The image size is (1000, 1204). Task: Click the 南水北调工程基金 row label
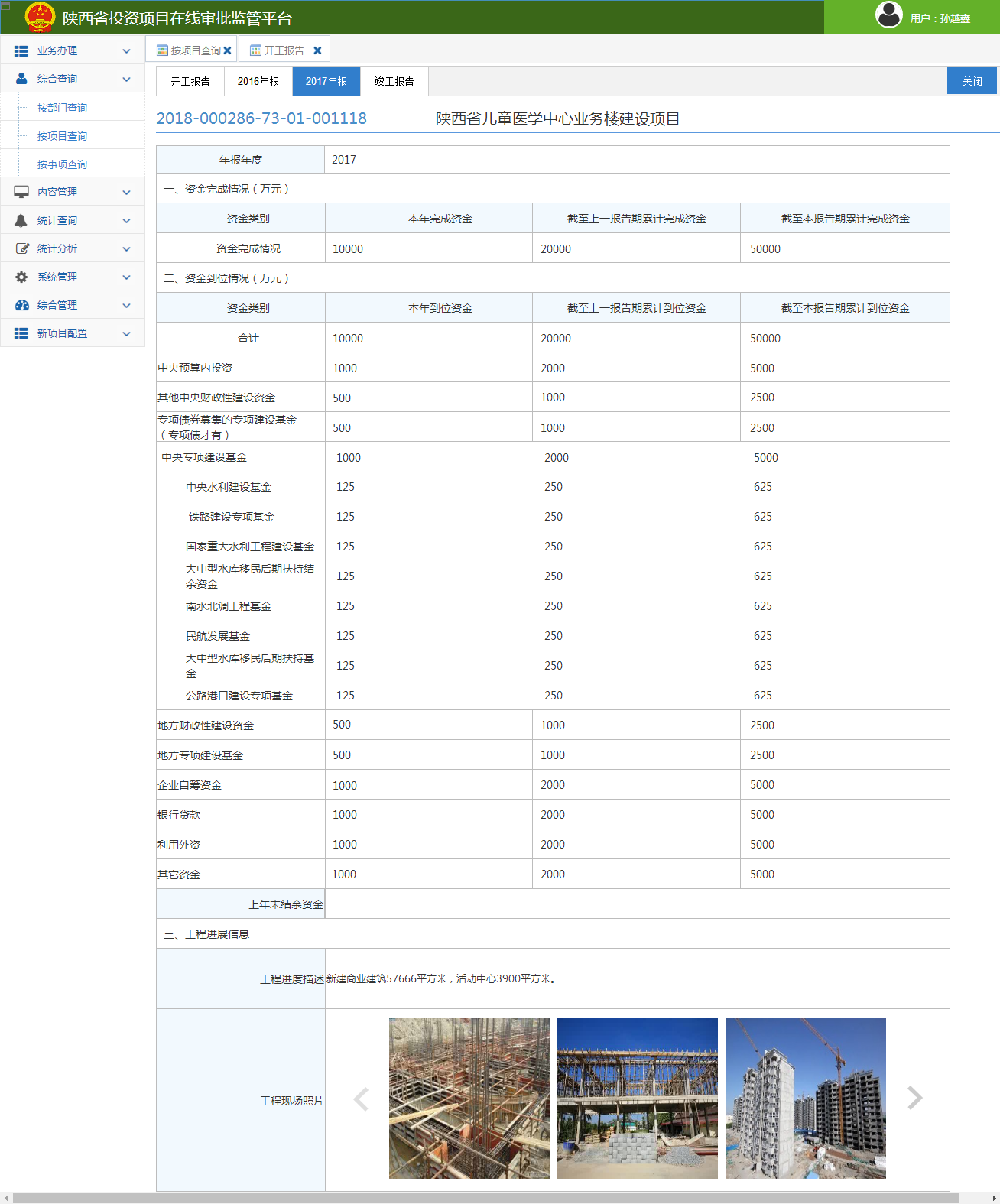[x=229, y=606]
